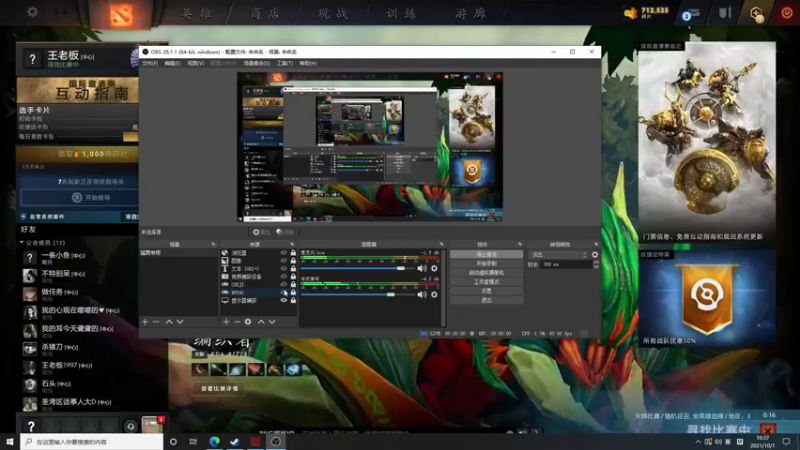Open transition properties gear icon
This screenshot has height=450, width=800.
(594, 255)
